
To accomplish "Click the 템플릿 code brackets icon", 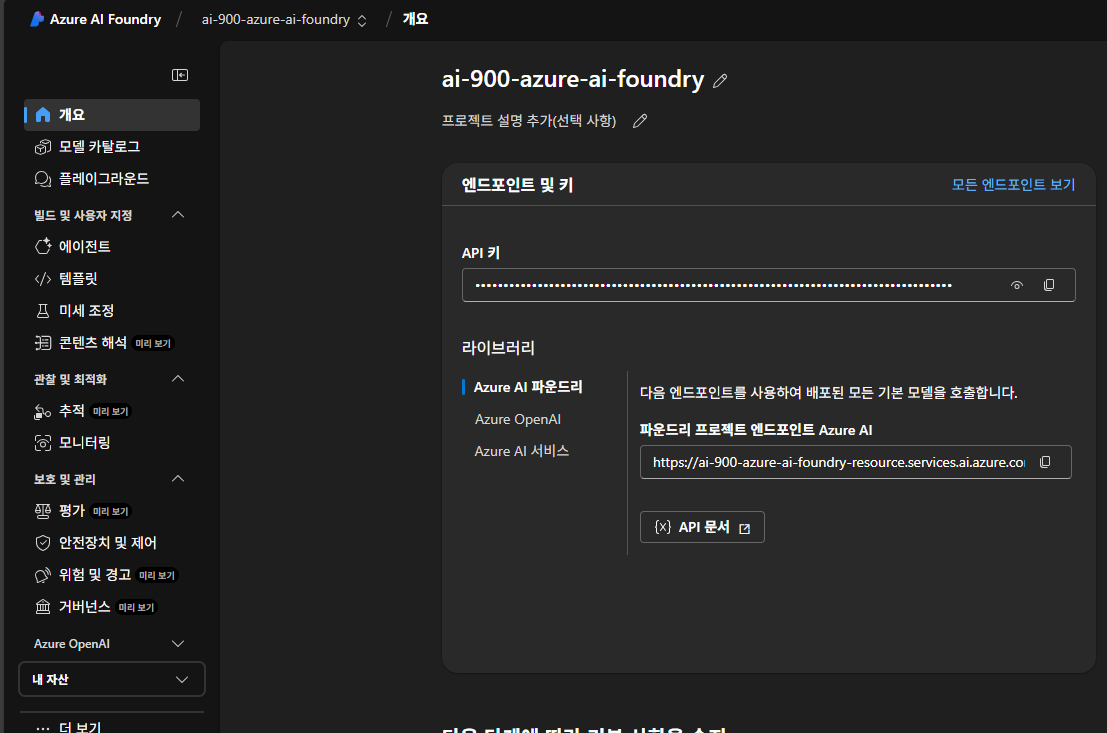I will pyautogui.click(x=43, y=279).
